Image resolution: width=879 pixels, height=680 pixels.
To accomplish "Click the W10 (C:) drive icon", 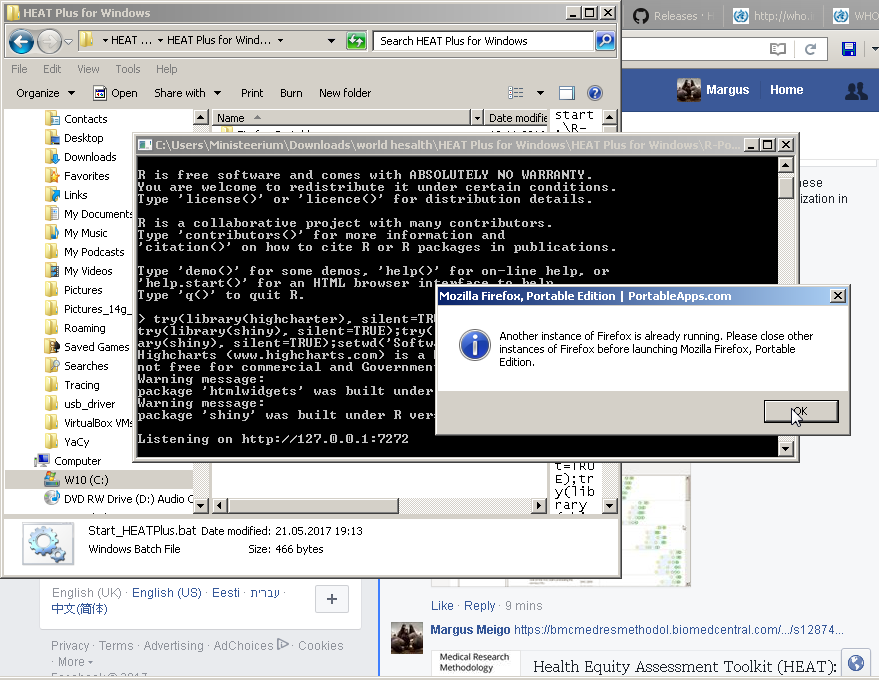I will coord(52,479).
